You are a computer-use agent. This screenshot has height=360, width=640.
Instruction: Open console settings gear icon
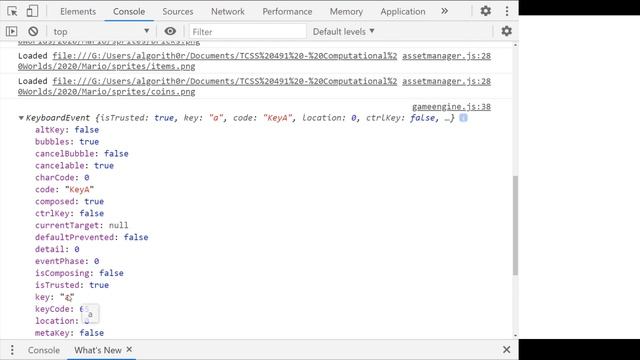tap(507, 31)
